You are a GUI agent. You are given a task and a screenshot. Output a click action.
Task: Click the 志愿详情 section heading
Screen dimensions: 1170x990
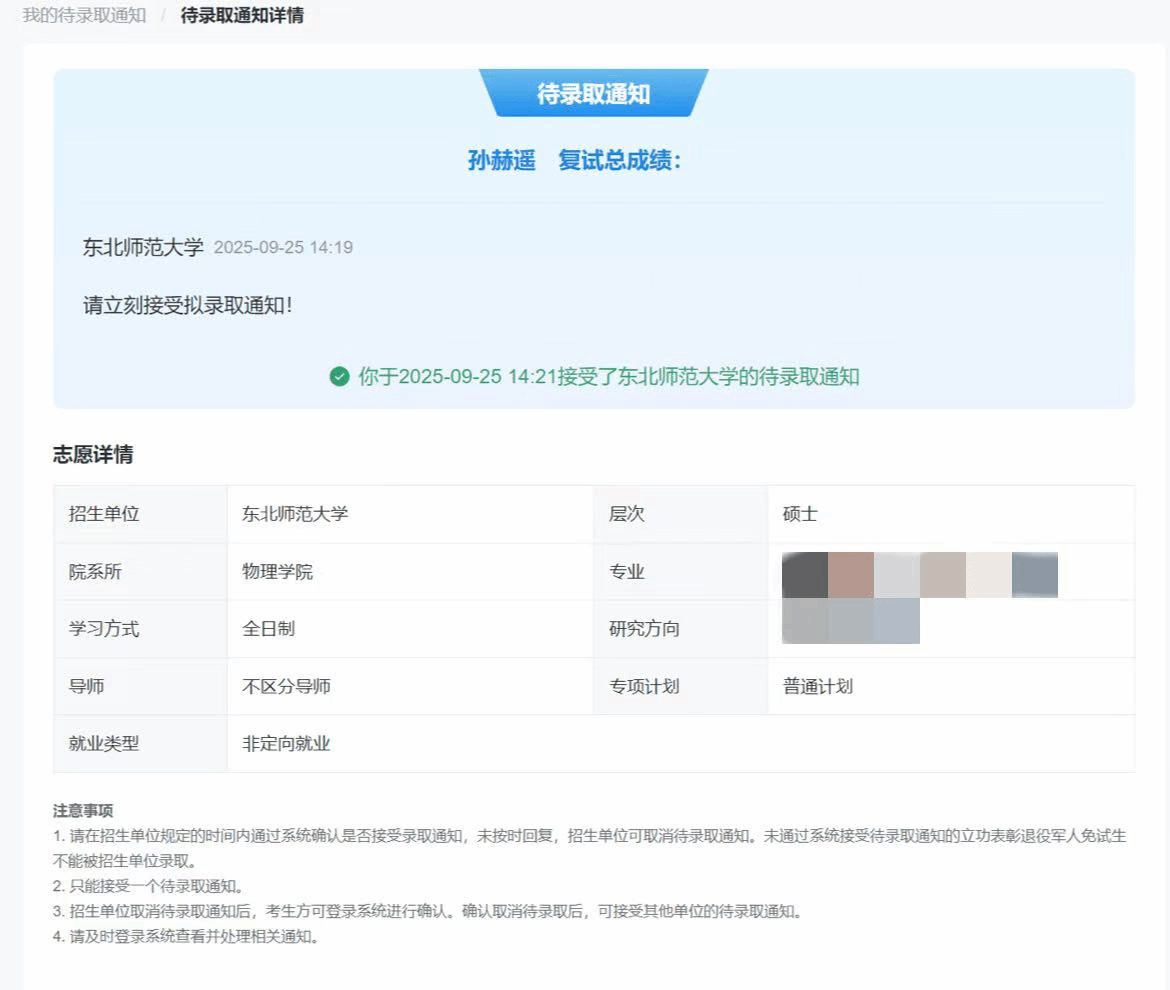[x=93, y=455]
